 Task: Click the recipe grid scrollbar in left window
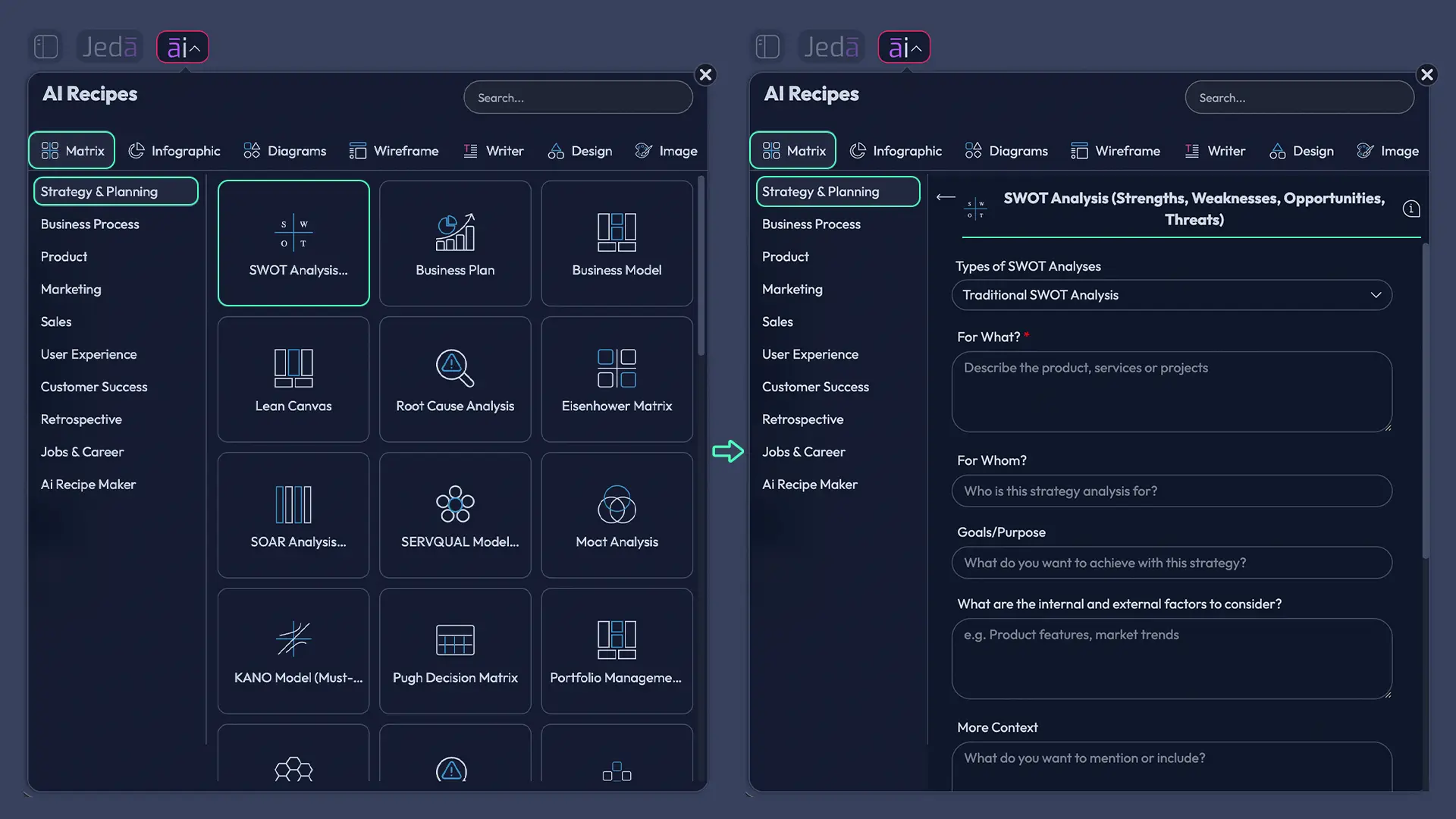[x=701, y=267]
